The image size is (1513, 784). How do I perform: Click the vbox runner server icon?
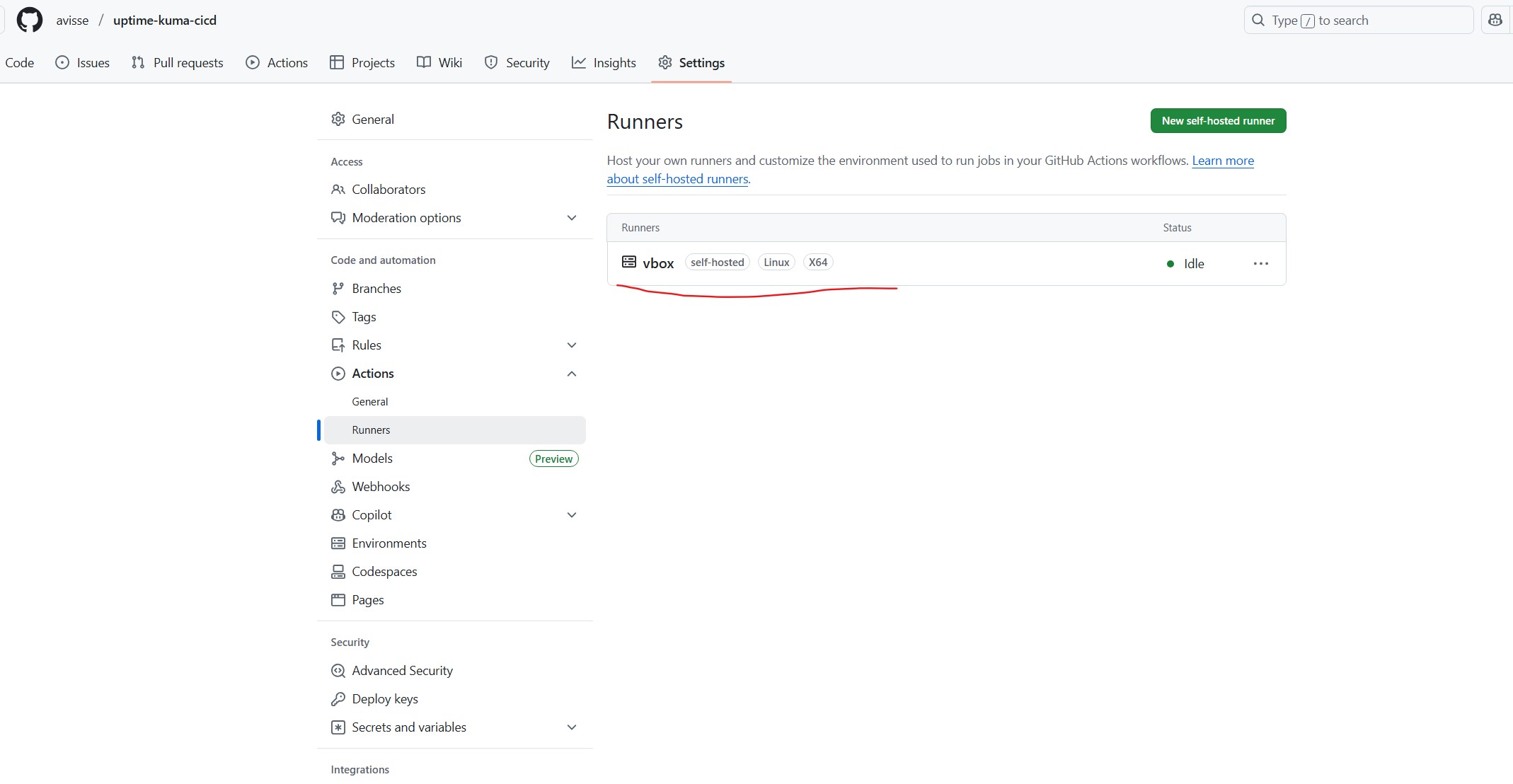tap(628, 262)
